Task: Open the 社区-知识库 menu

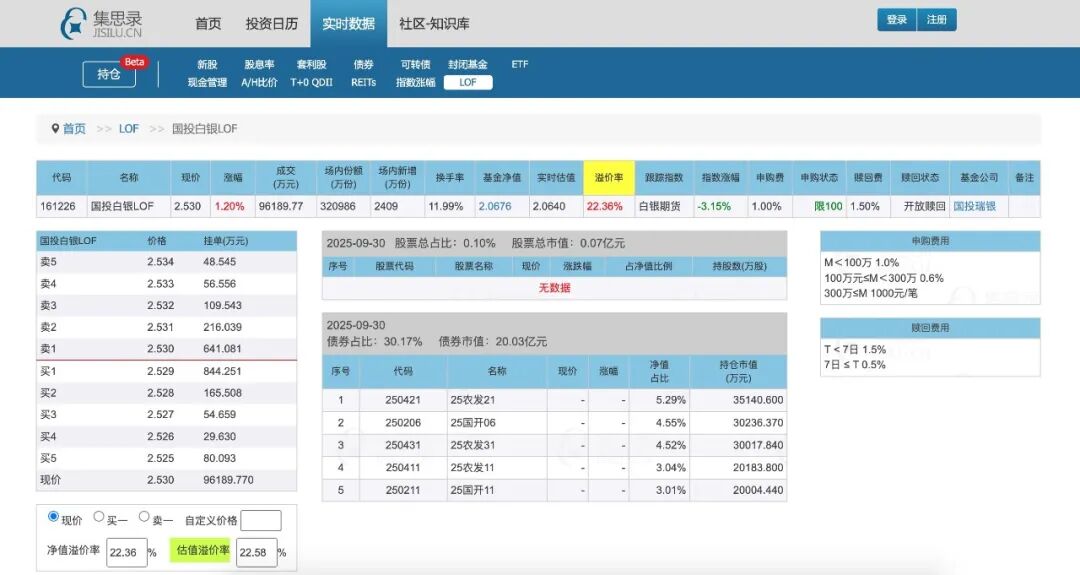Action: pos(434,23)
